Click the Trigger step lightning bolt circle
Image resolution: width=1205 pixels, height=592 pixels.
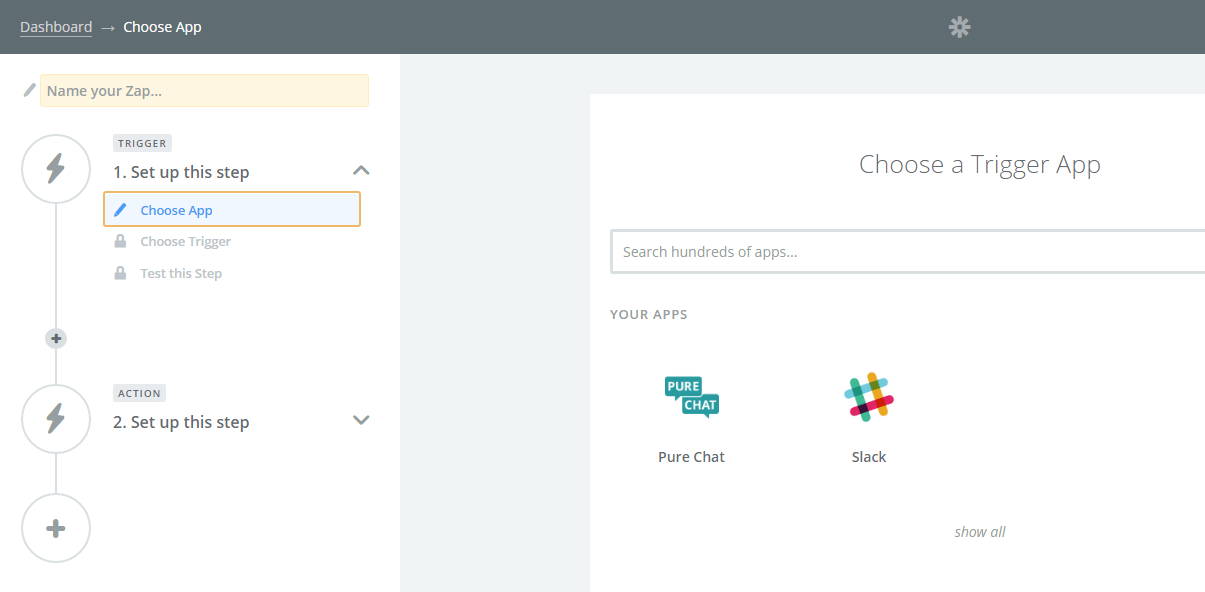(x=56, y=169)
